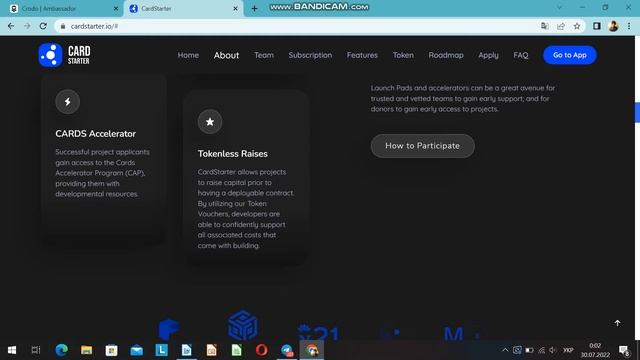Open the Chrome profile avatar
640x360 pixels.
coord(613,26)
